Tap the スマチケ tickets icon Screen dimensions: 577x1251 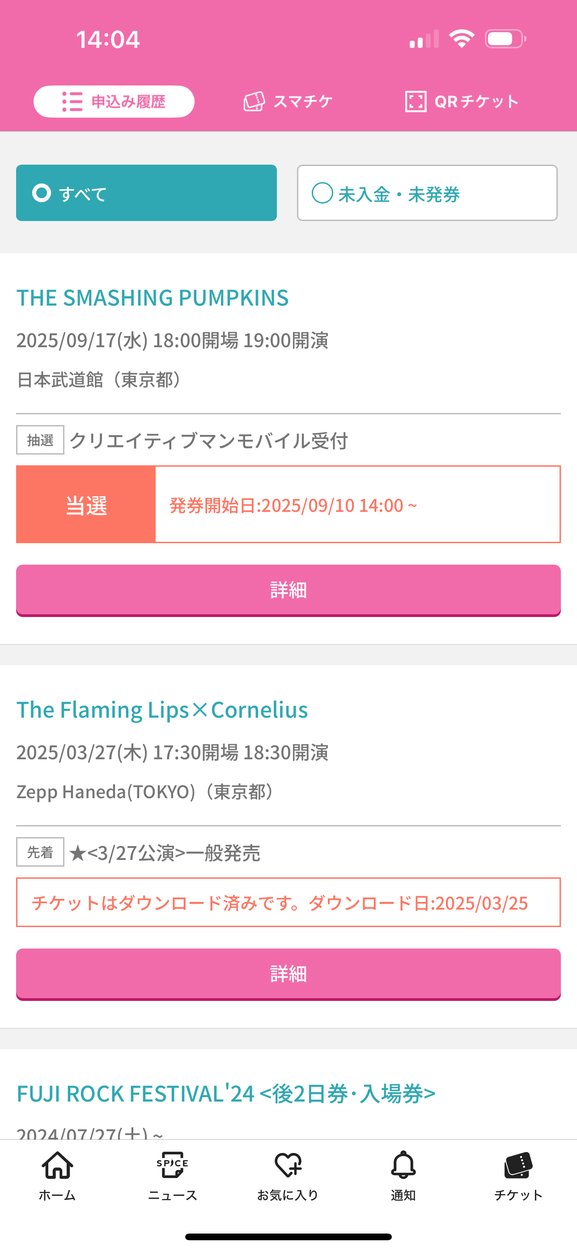(x=254, y=102)
